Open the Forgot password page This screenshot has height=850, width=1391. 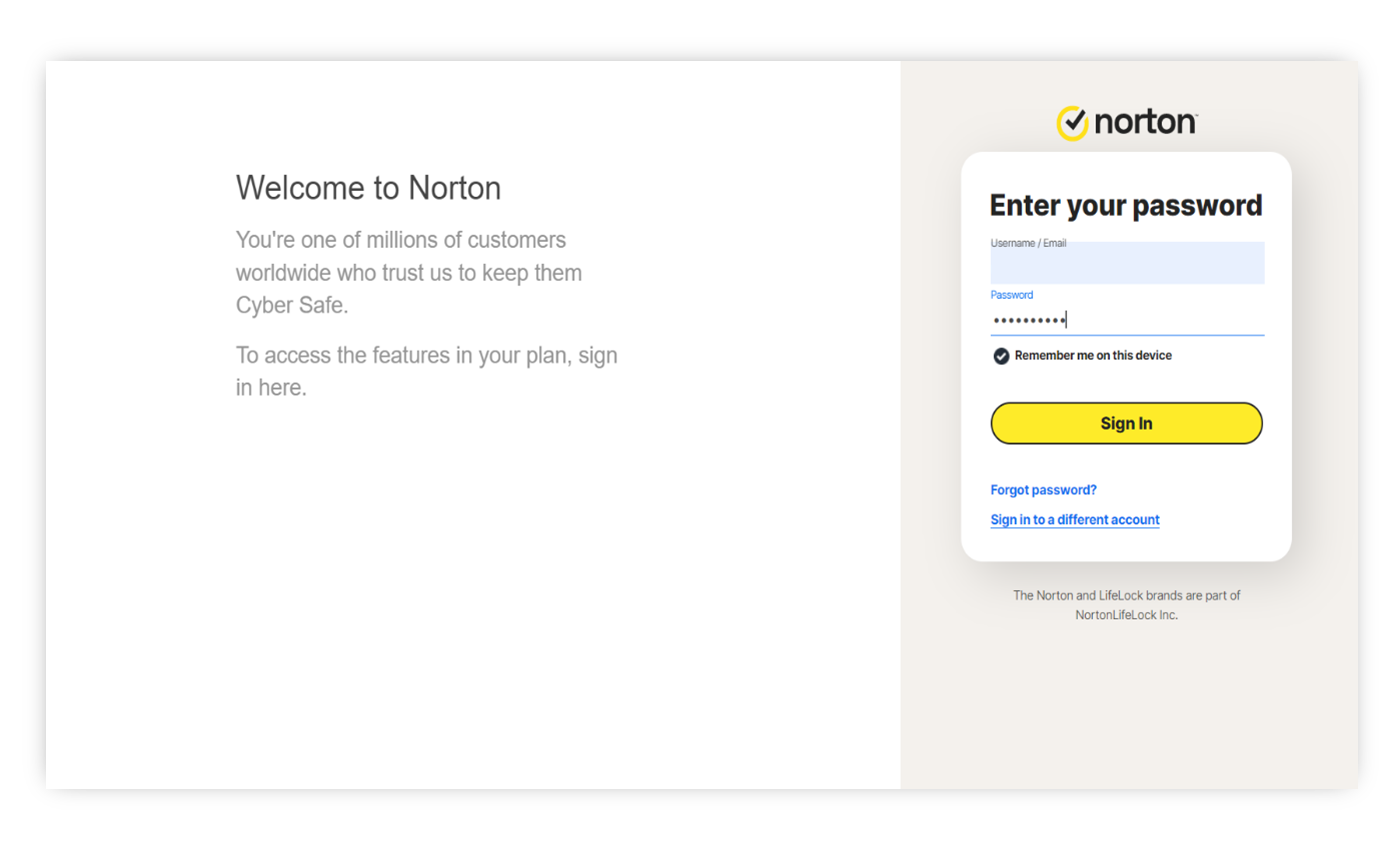click(1043, 490)
